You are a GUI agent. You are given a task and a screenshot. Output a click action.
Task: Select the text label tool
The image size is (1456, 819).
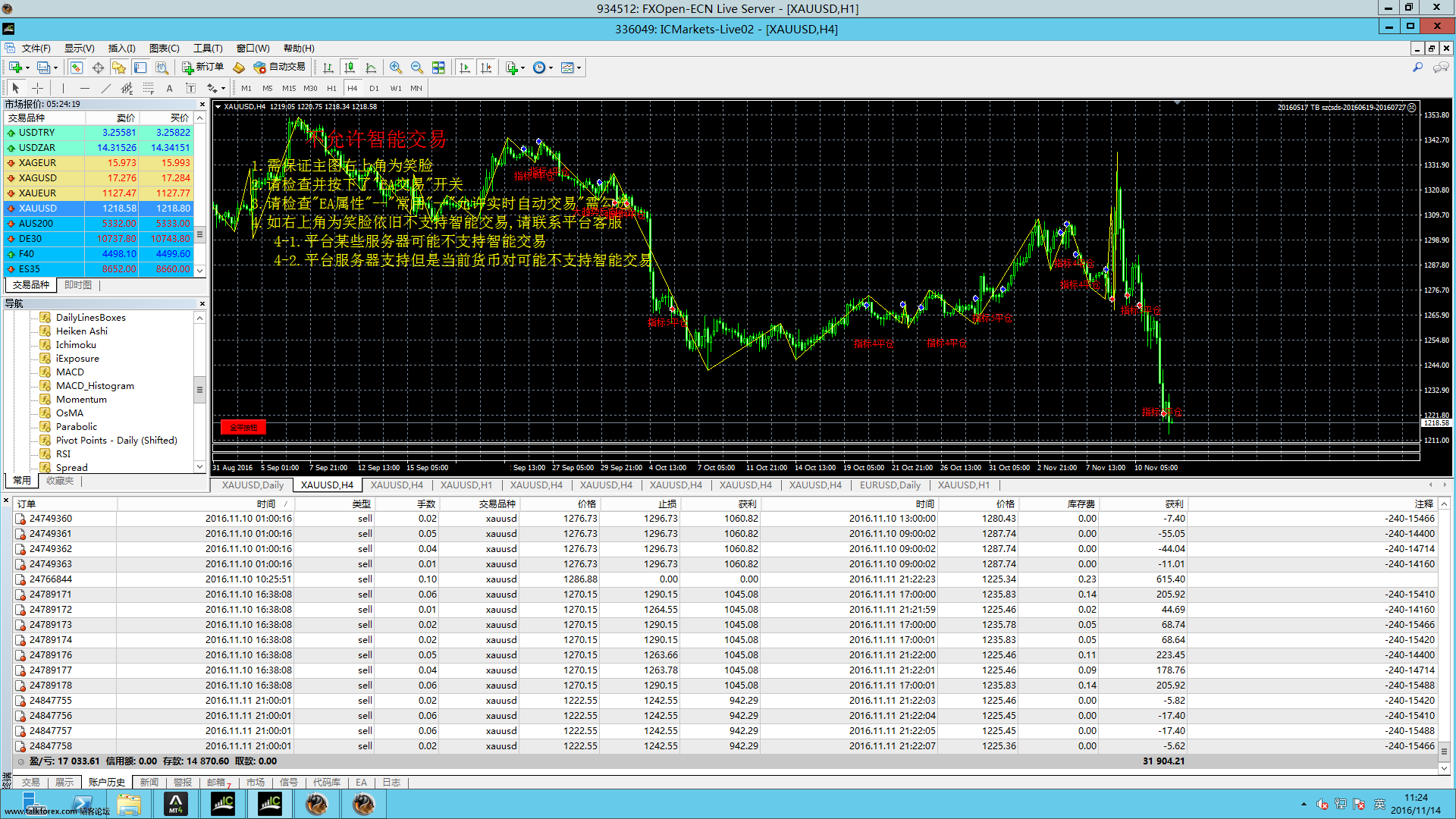coord(190,88)
